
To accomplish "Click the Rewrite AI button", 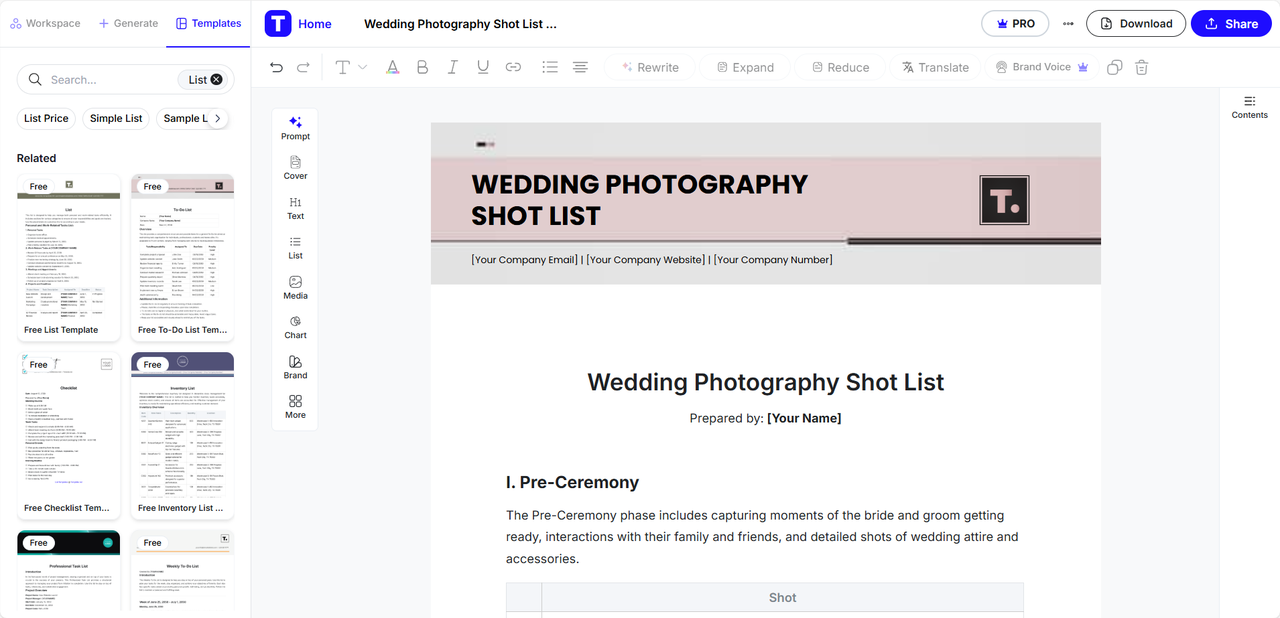I will pos(650,67).
